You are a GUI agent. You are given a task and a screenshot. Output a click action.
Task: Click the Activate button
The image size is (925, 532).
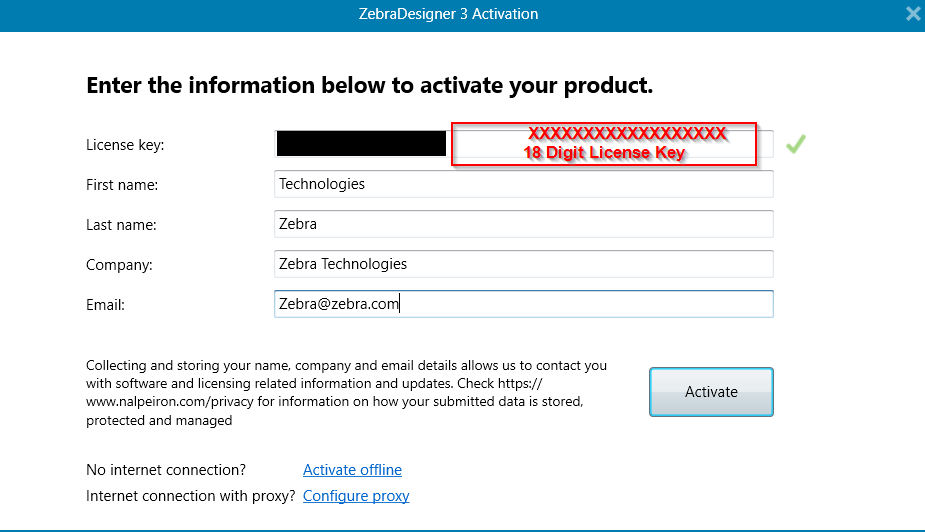pos(711,392)
